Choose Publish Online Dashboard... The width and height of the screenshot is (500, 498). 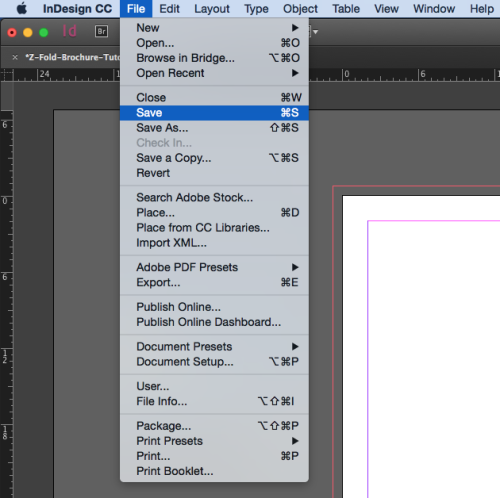pyautogui.click(x=214, y=322)
